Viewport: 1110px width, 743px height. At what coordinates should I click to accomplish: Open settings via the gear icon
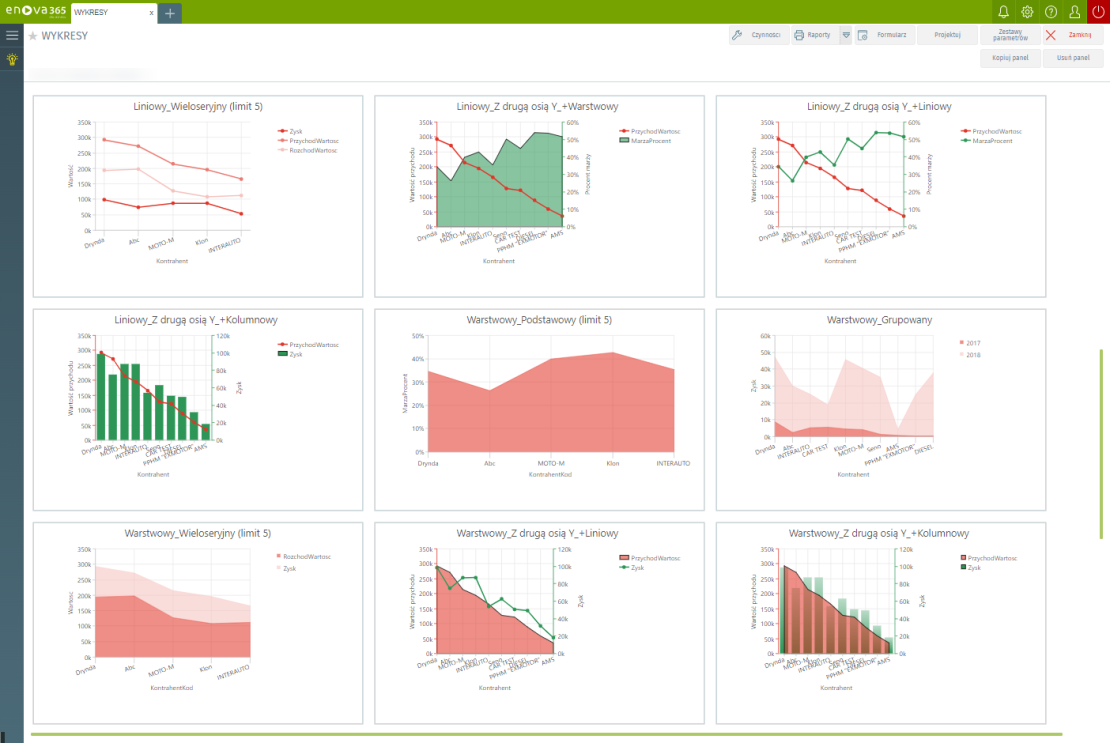(1027, 12)
